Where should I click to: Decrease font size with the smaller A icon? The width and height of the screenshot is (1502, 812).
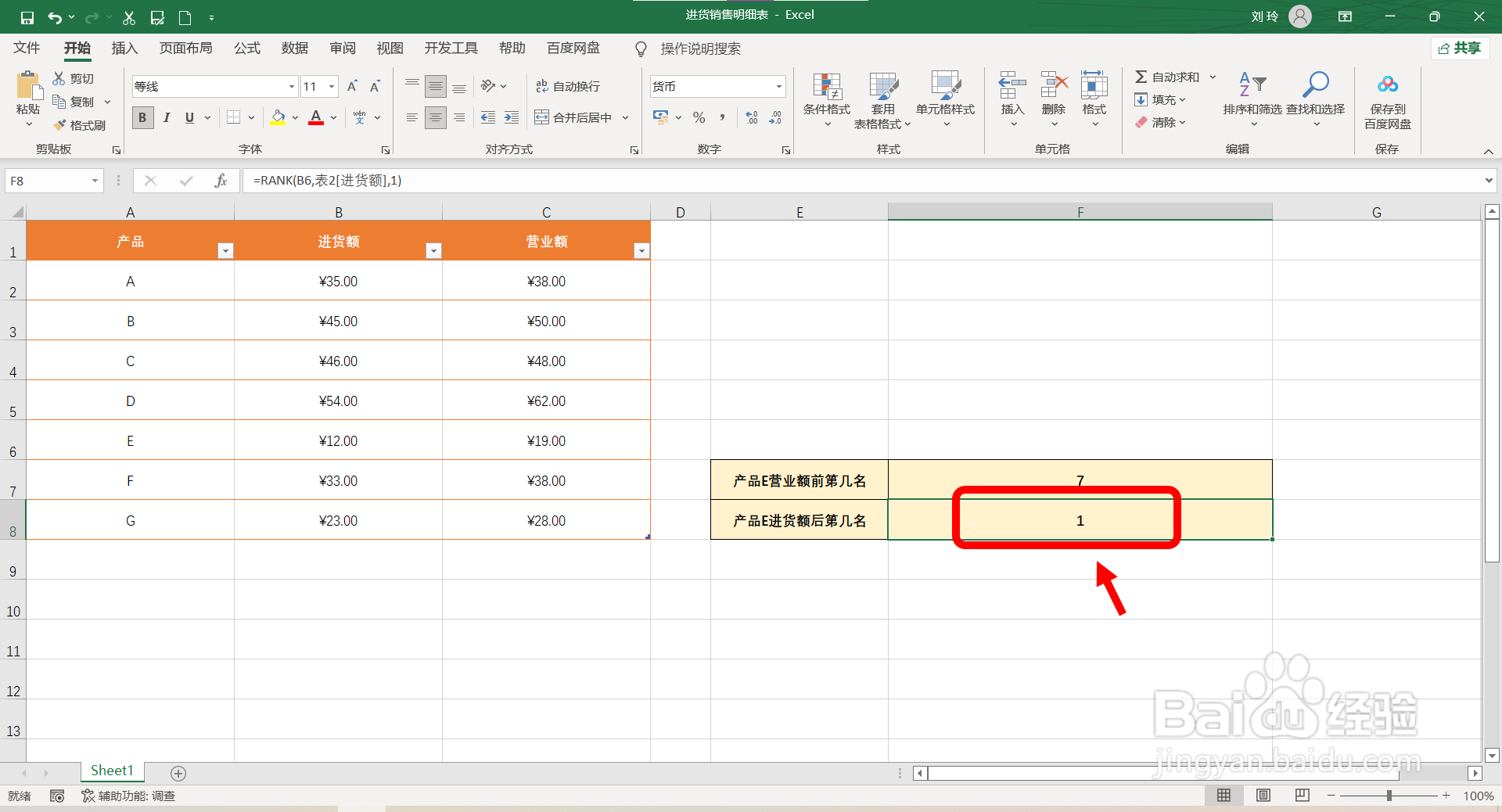375,86
